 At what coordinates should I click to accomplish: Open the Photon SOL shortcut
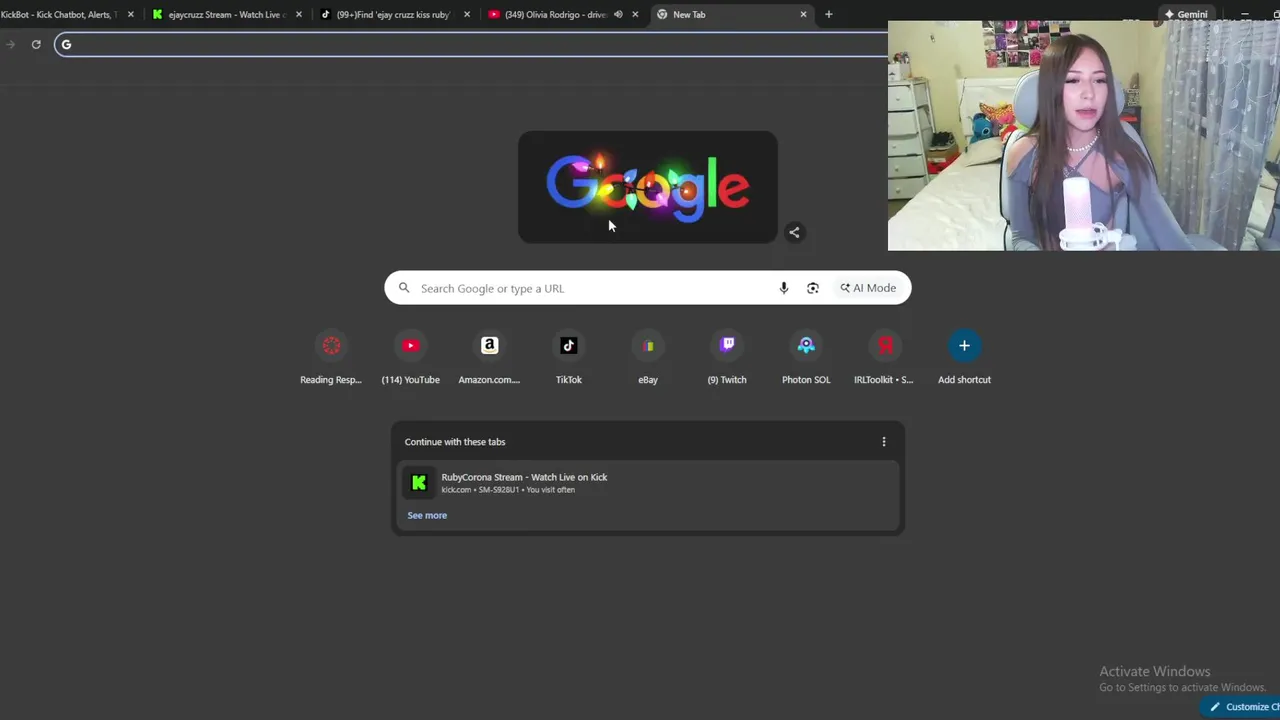pos(806,357)
